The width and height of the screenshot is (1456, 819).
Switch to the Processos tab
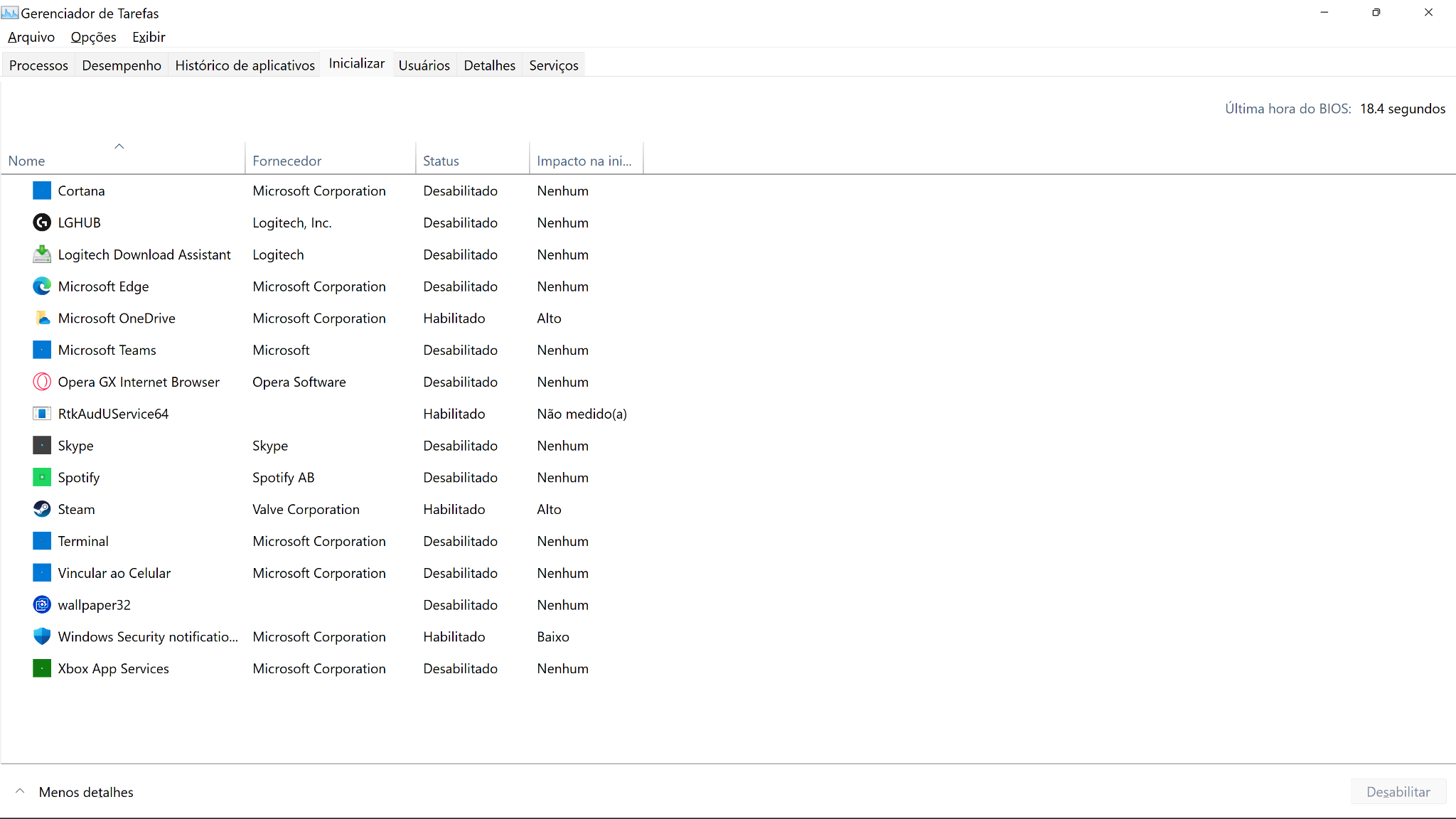(x=38, y=65)
